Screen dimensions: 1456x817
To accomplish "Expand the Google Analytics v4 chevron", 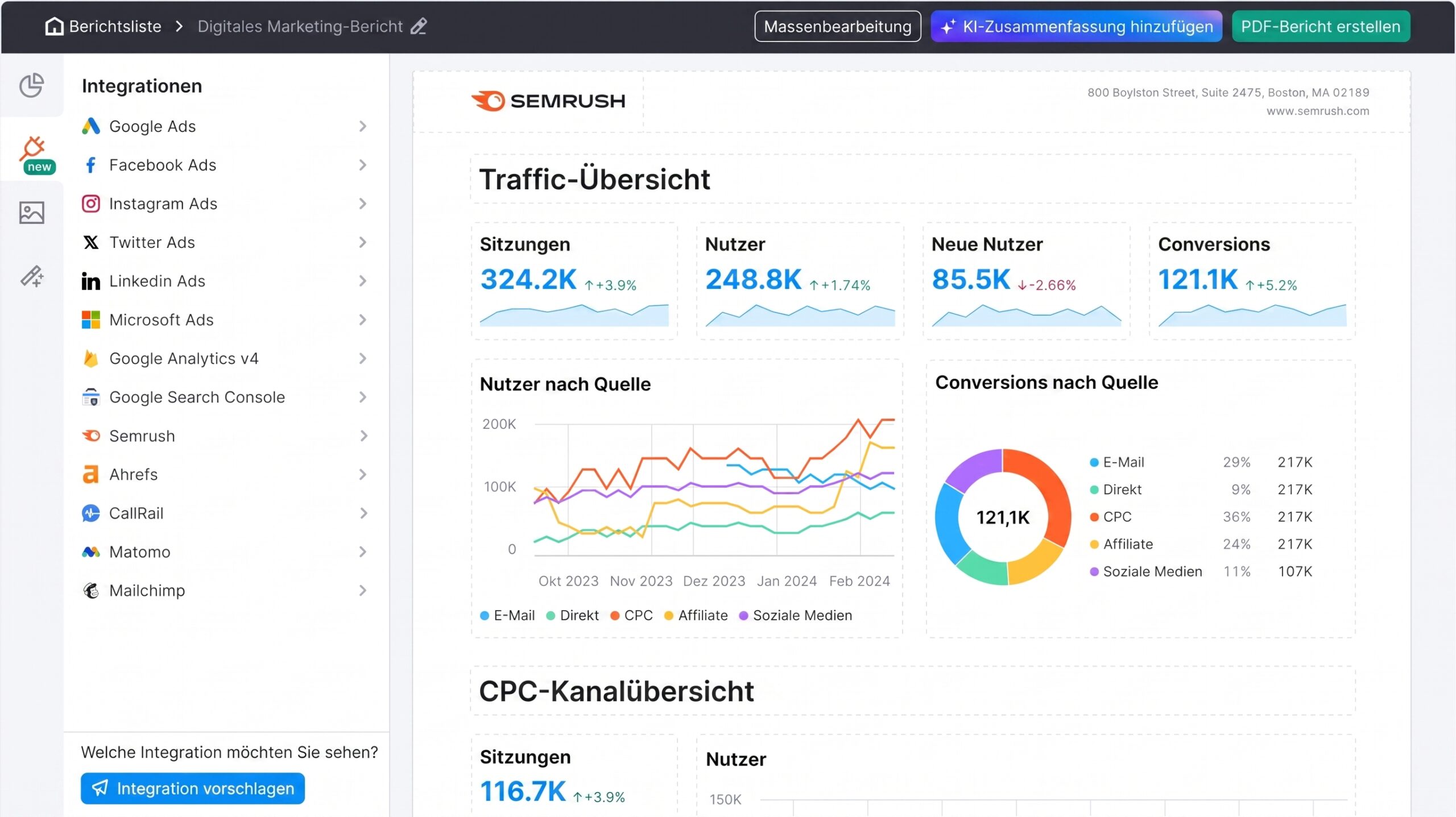I will point(363,358).
